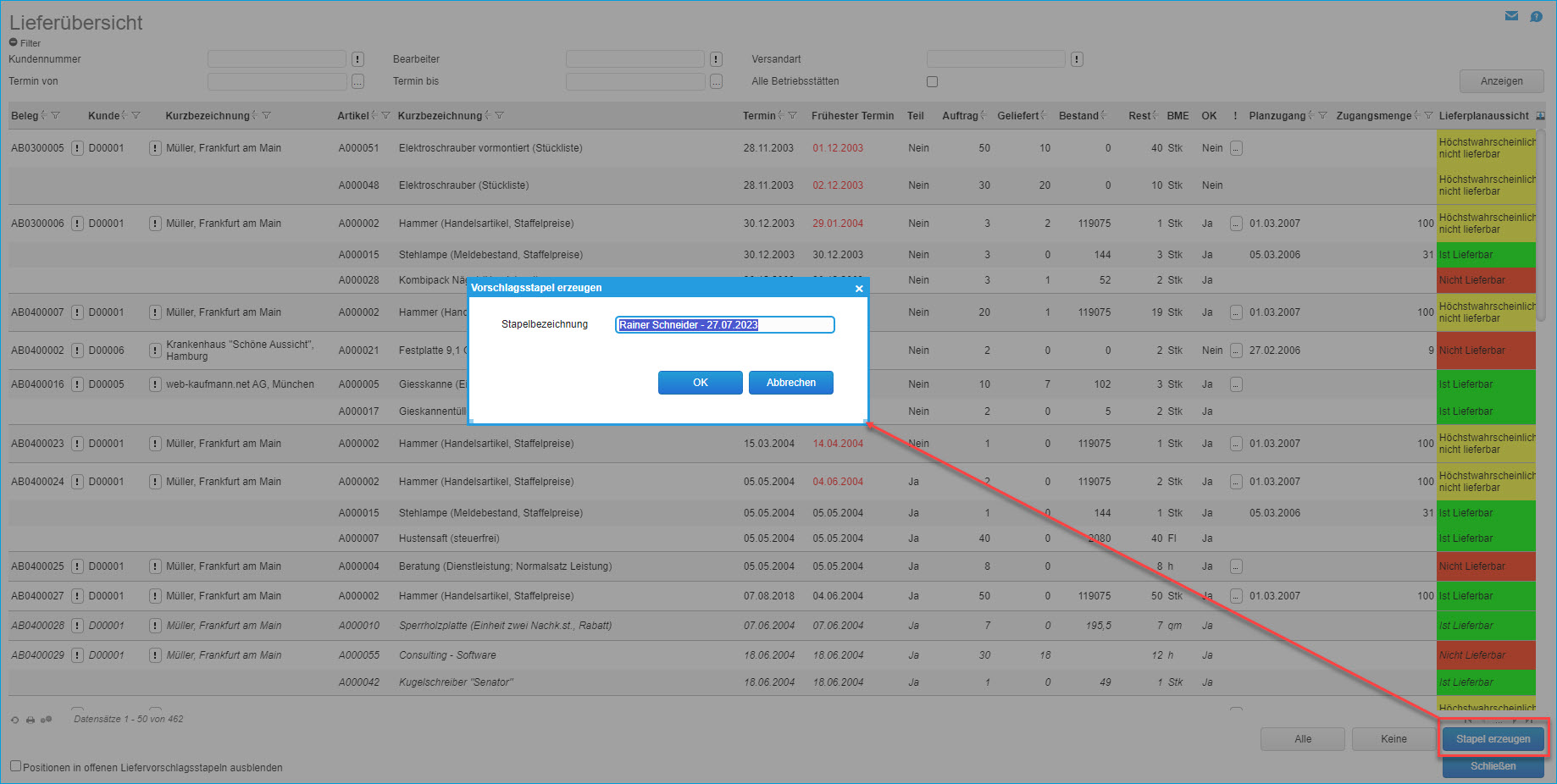Close the Vorschlagsstapel erzeugen dialog
Screen dimensions: 1557x784
[859, 289]
